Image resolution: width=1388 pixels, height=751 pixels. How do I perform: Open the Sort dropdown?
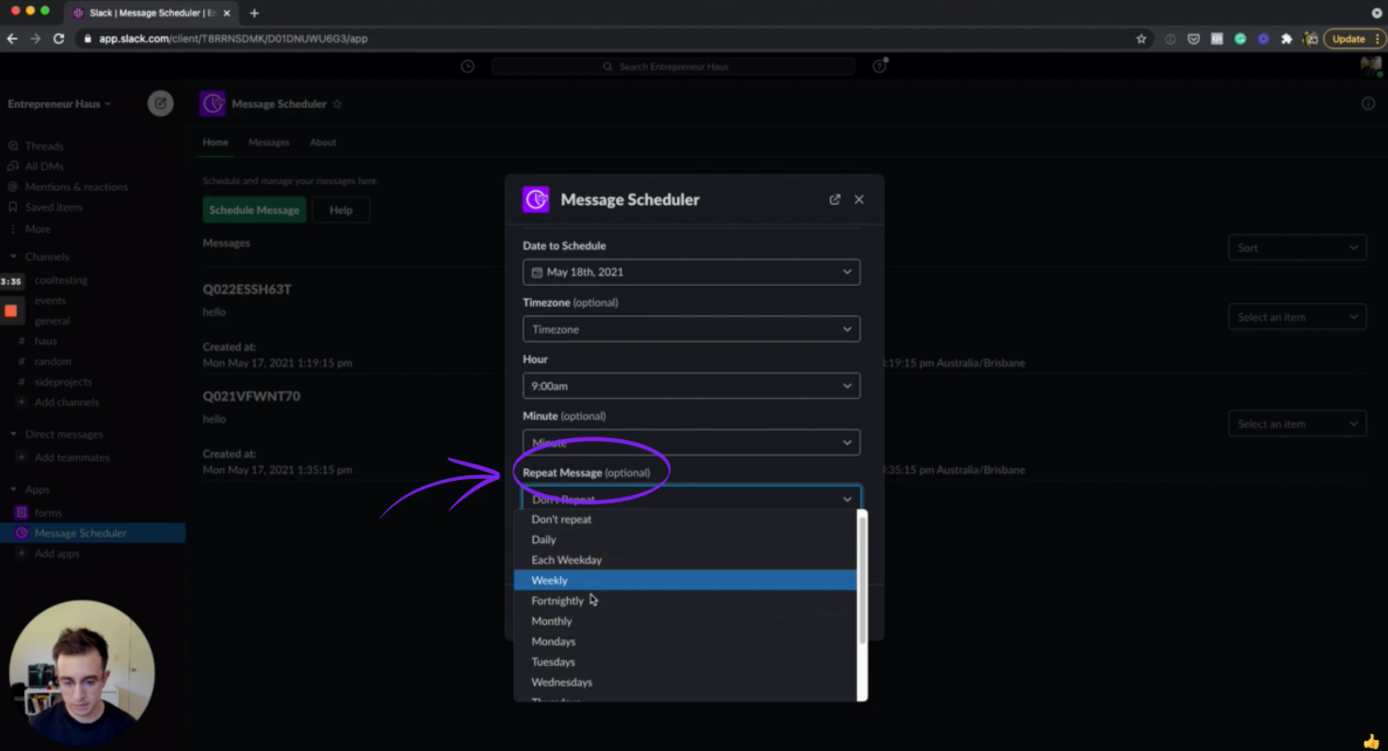pyautogui.click(x=1297, y=247)
